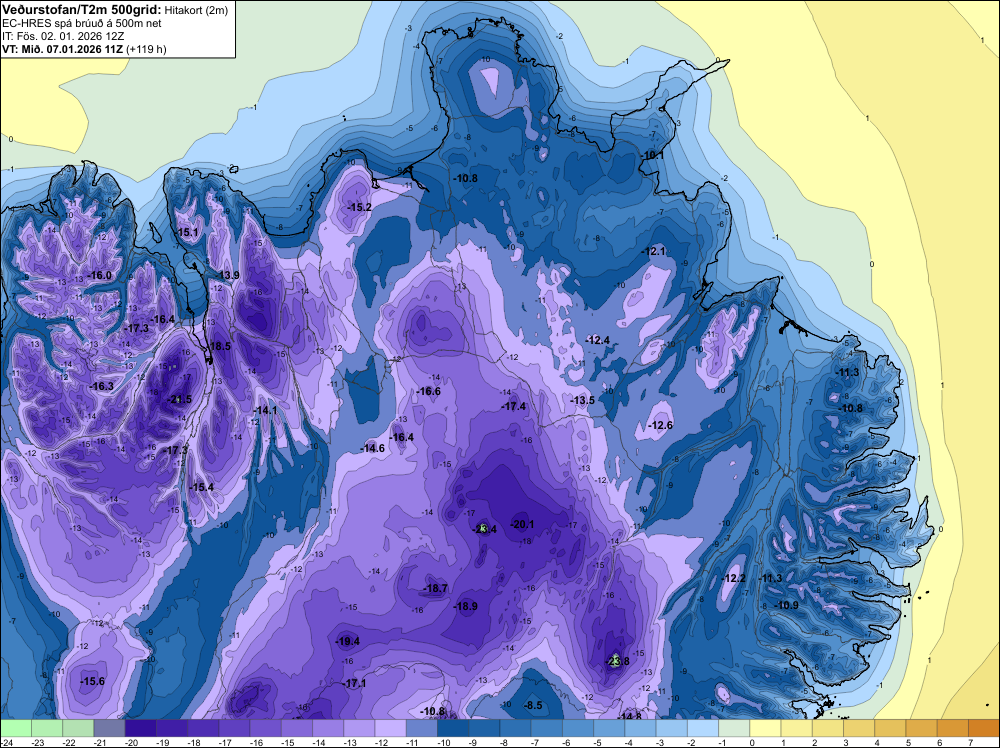This screenshot has height=748, width=1000.
Task: Click the title 'Veðurstofan/T2m 500grid:'
Action: pos(82,10)
